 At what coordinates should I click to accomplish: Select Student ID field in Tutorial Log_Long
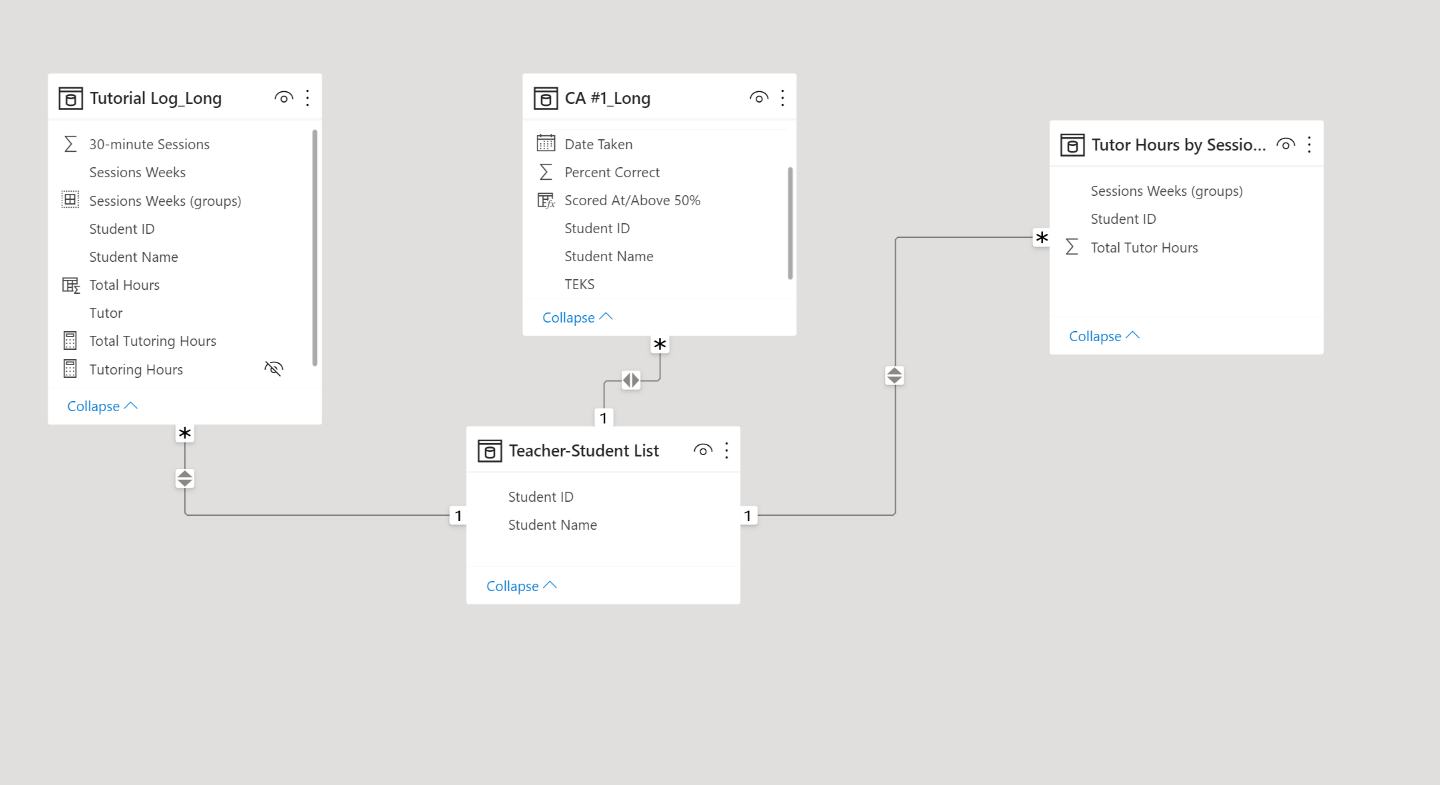point(122,229)
